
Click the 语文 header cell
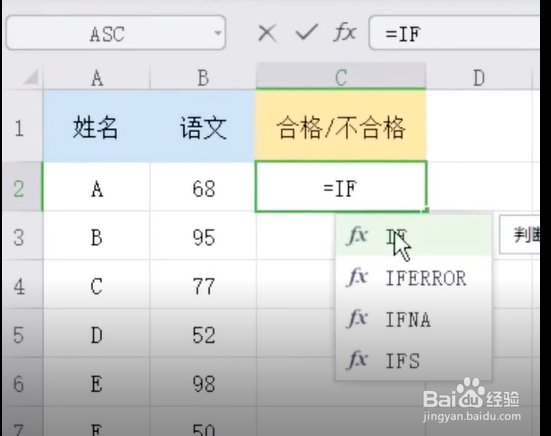pyautogui.click(x=203, y=126)
